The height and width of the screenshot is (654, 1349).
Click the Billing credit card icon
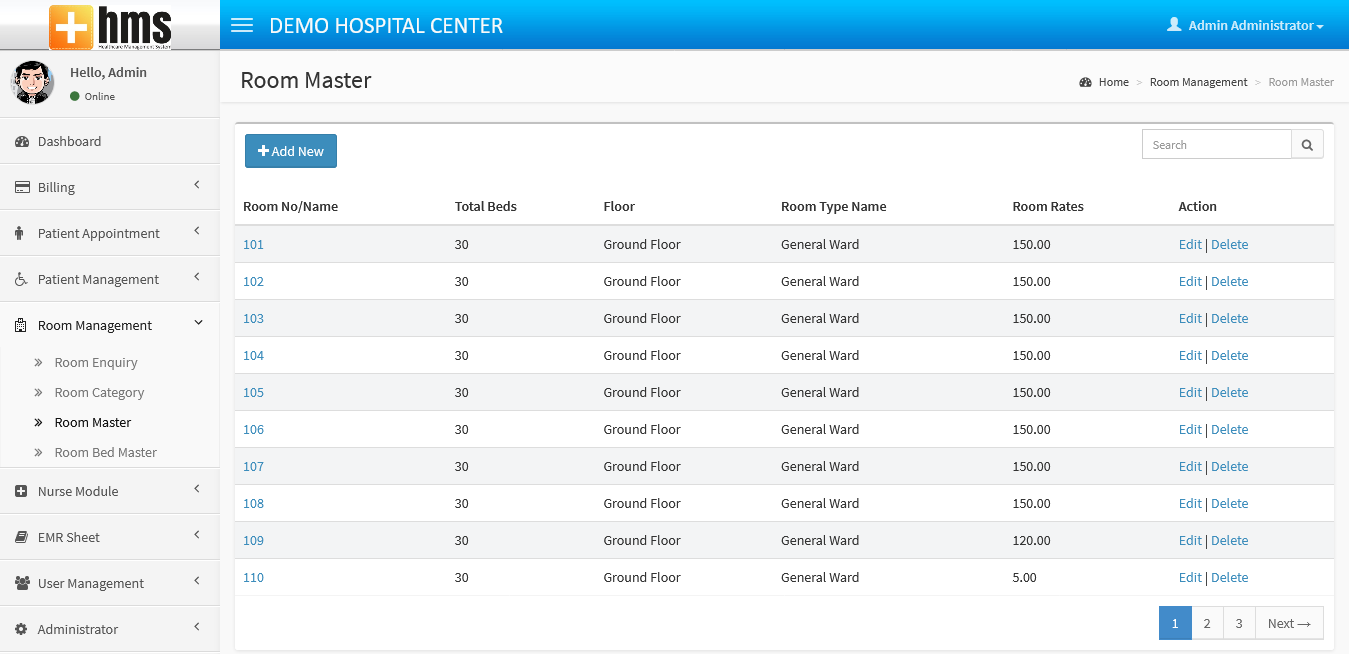(x=21, y=188)
